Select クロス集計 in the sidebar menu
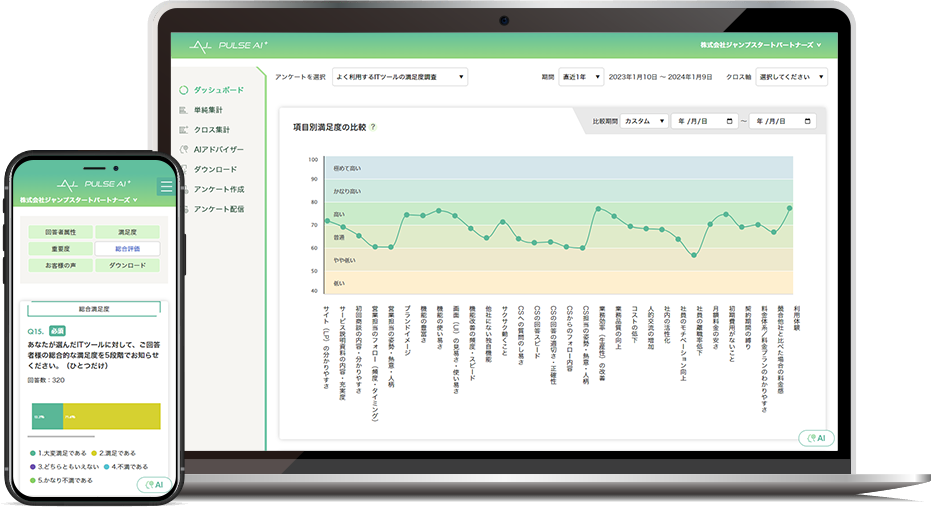 click(x=211, y=129)
